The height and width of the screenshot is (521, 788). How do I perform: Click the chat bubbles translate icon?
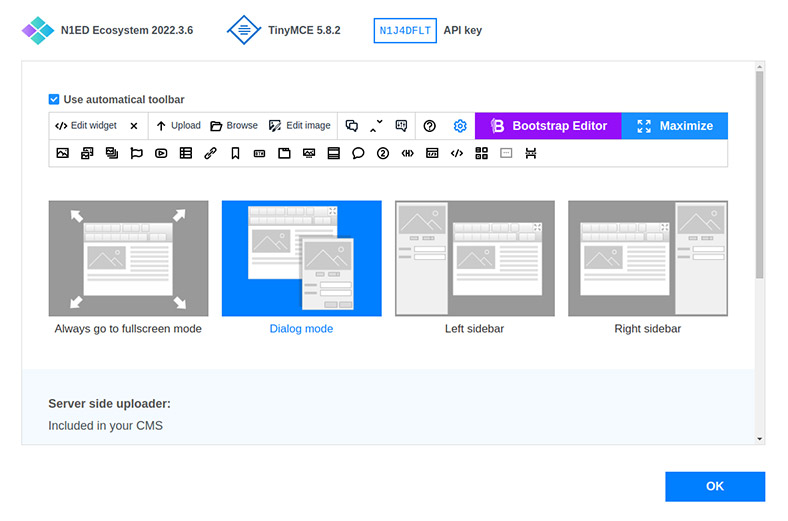(x=352, y=126)
